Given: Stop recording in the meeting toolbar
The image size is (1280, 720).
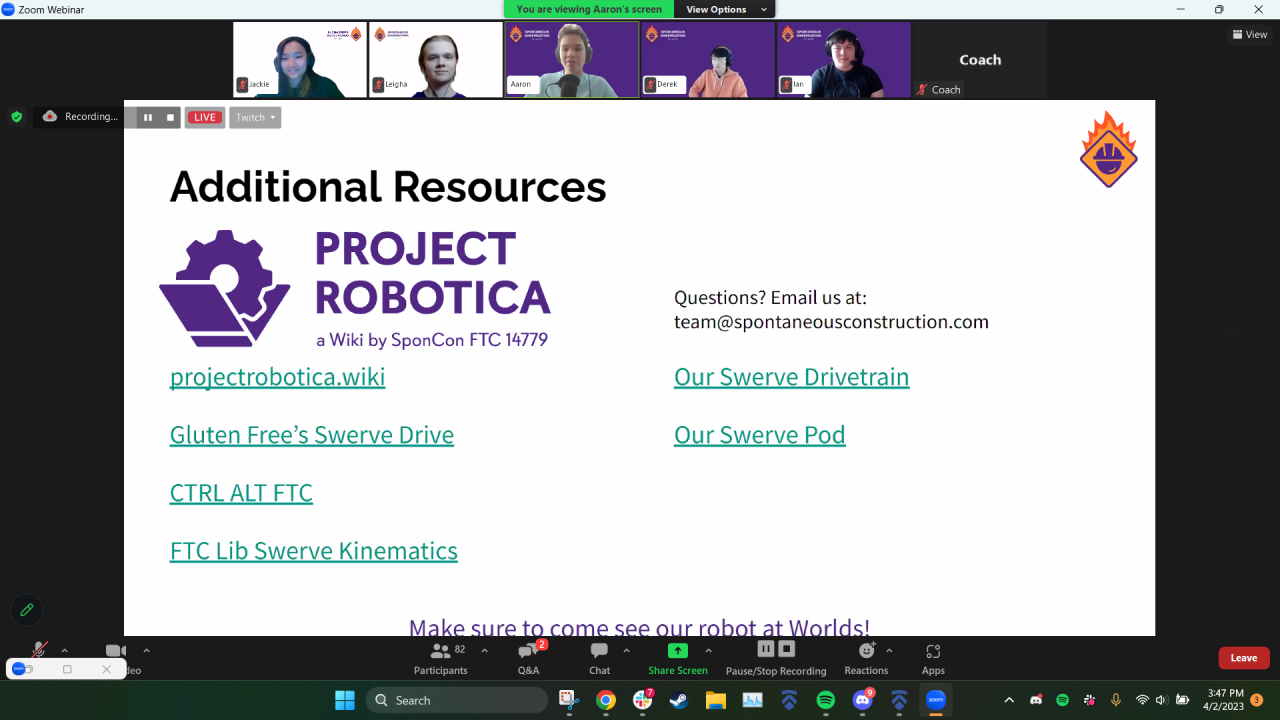Looking at the screenshot, I should coord(787,650).
